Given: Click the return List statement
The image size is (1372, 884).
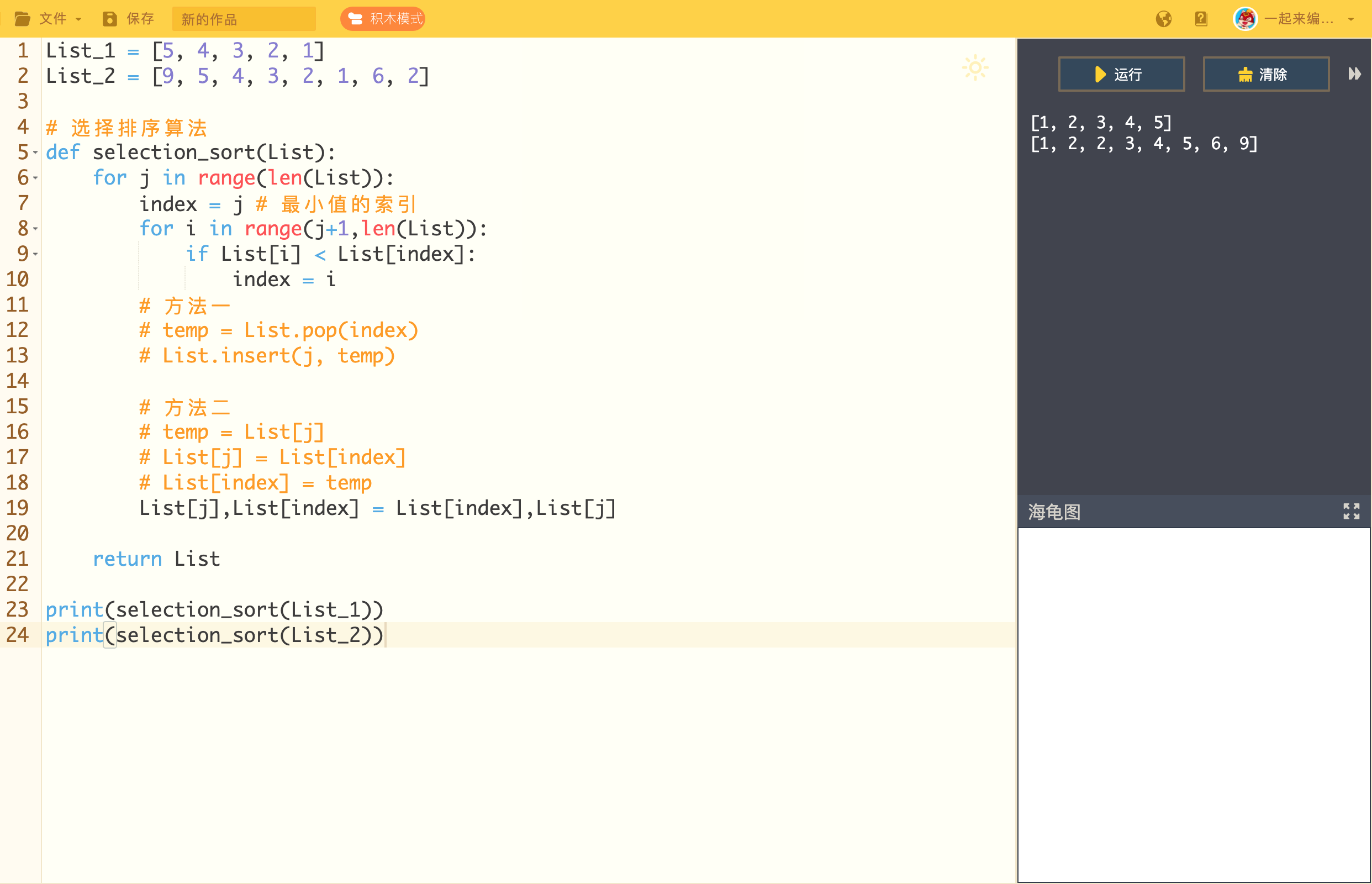Looking at the screenshot, I should pyautogui.click(x=156, y=559).
